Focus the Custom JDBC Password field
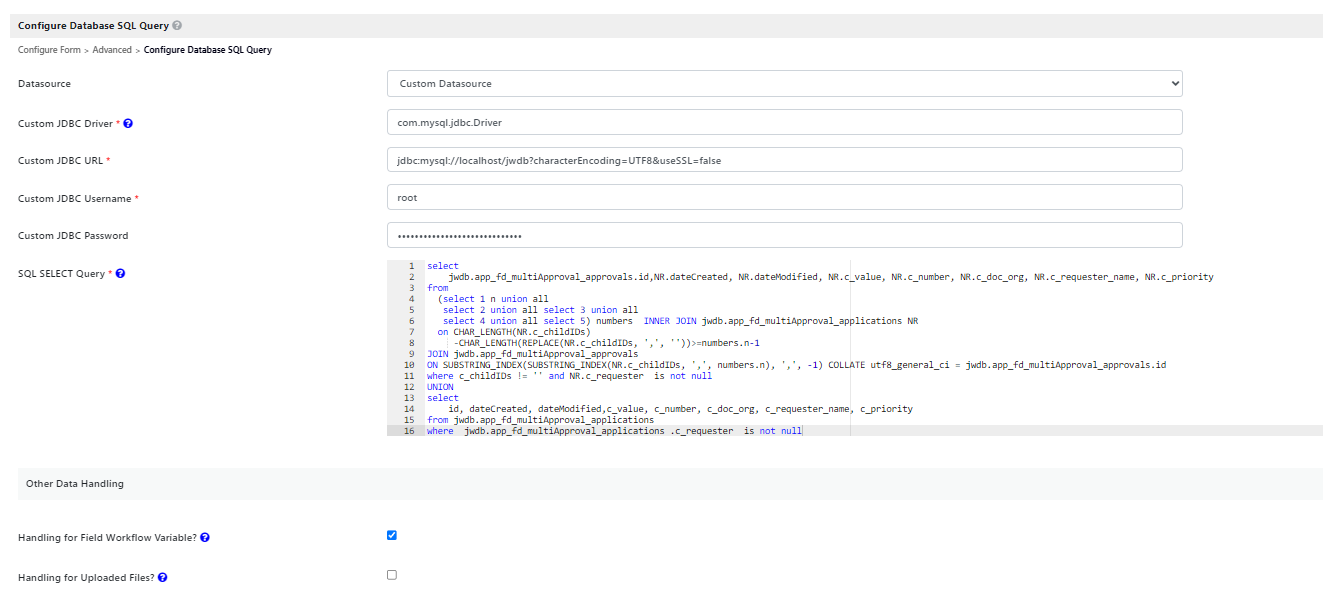 point(784,236)
